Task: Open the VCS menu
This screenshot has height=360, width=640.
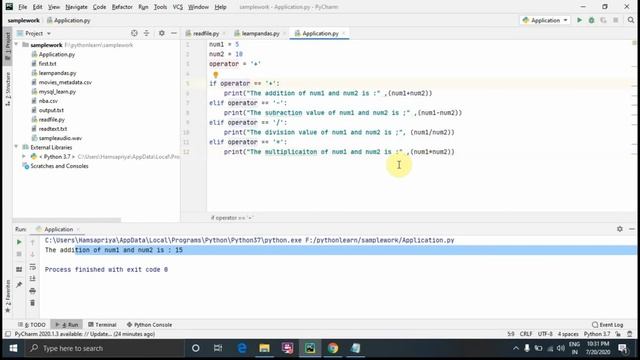Action: click(178, 7)
